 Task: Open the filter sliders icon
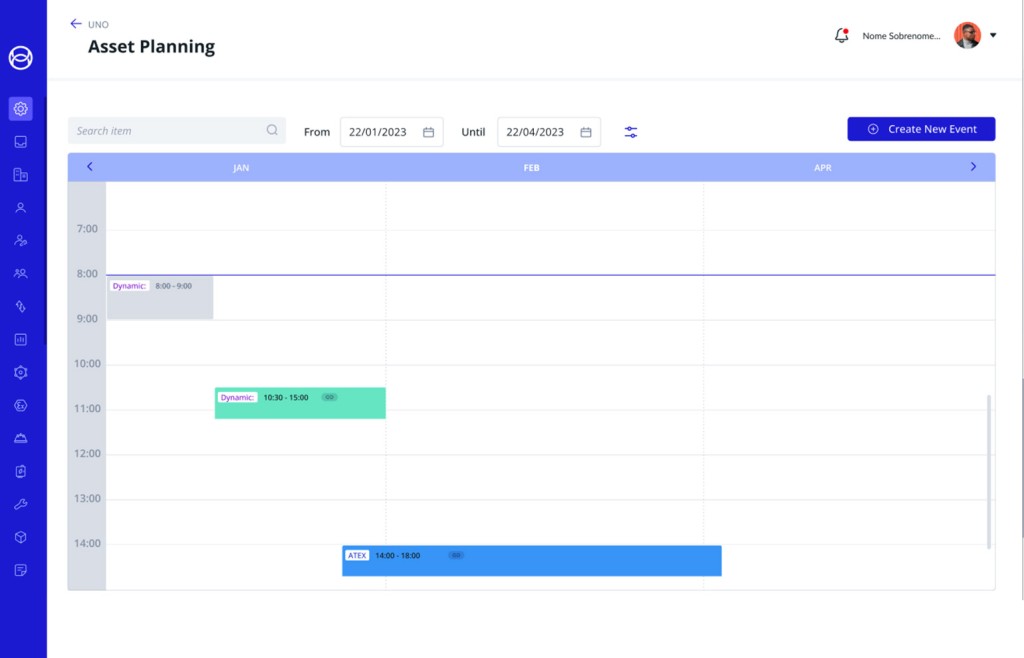tap(631, 132)
